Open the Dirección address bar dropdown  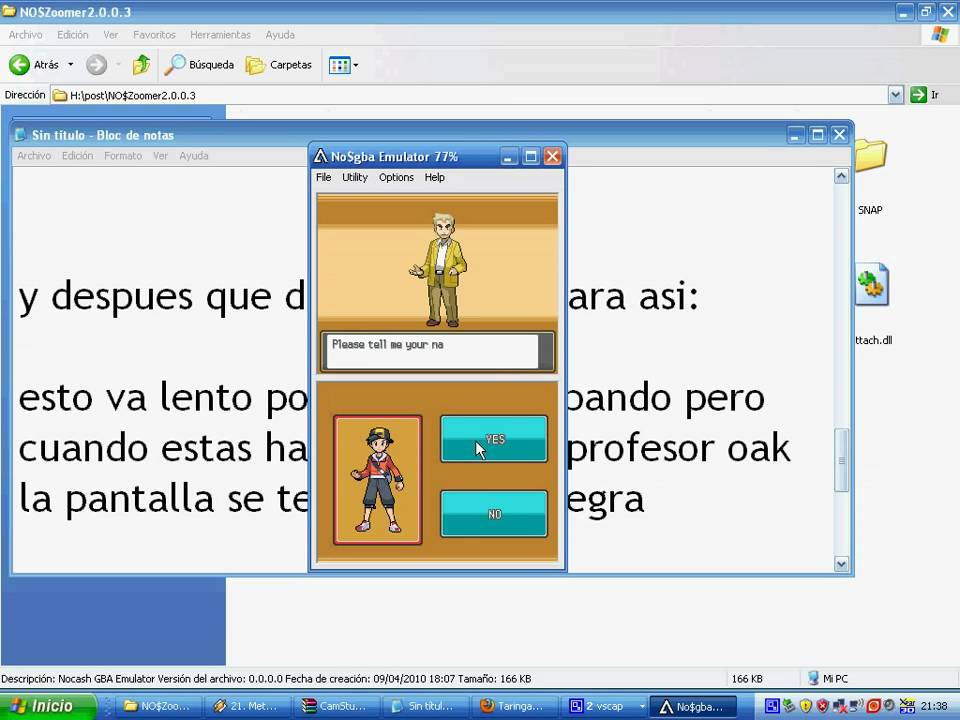coord(896,95)
